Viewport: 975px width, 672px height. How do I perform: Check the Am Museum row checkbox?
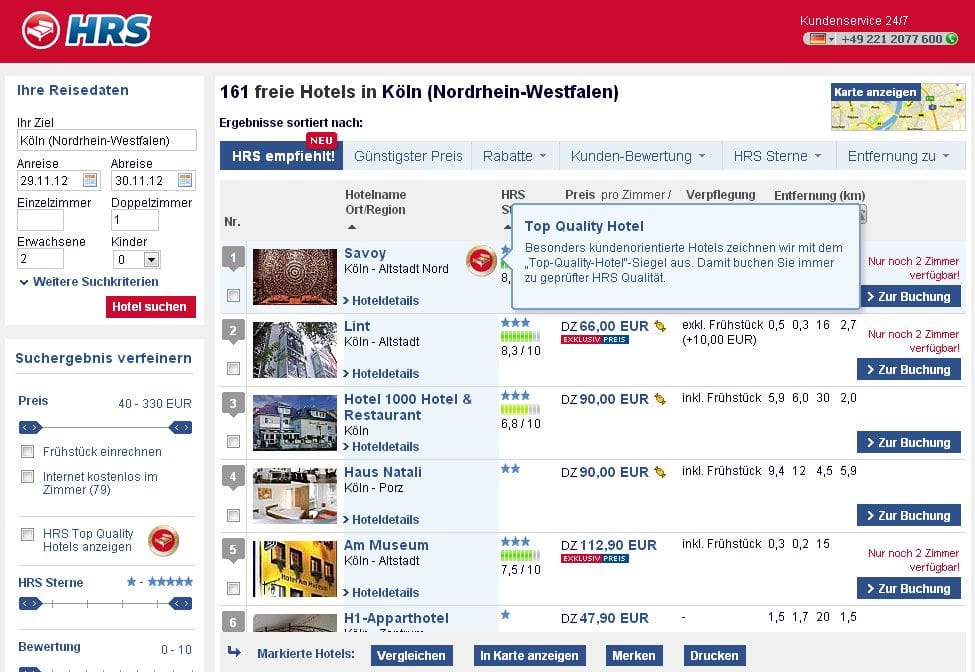(234, 587)
